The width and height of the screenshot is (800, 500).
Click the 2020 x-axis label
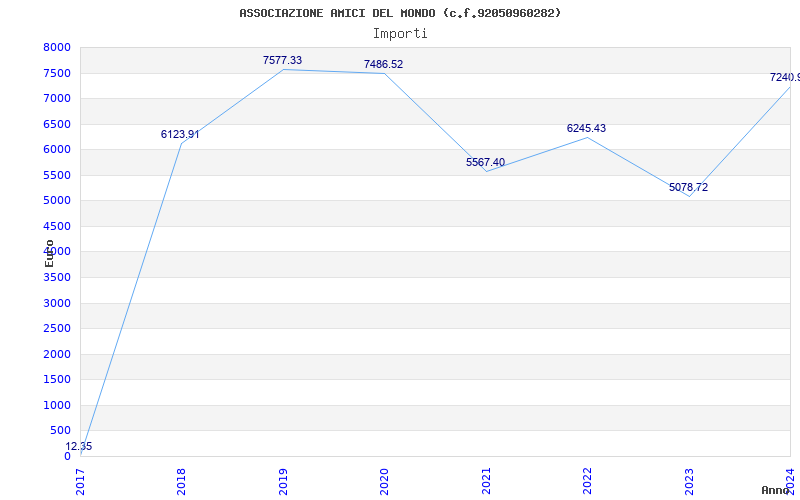(384, 481)
